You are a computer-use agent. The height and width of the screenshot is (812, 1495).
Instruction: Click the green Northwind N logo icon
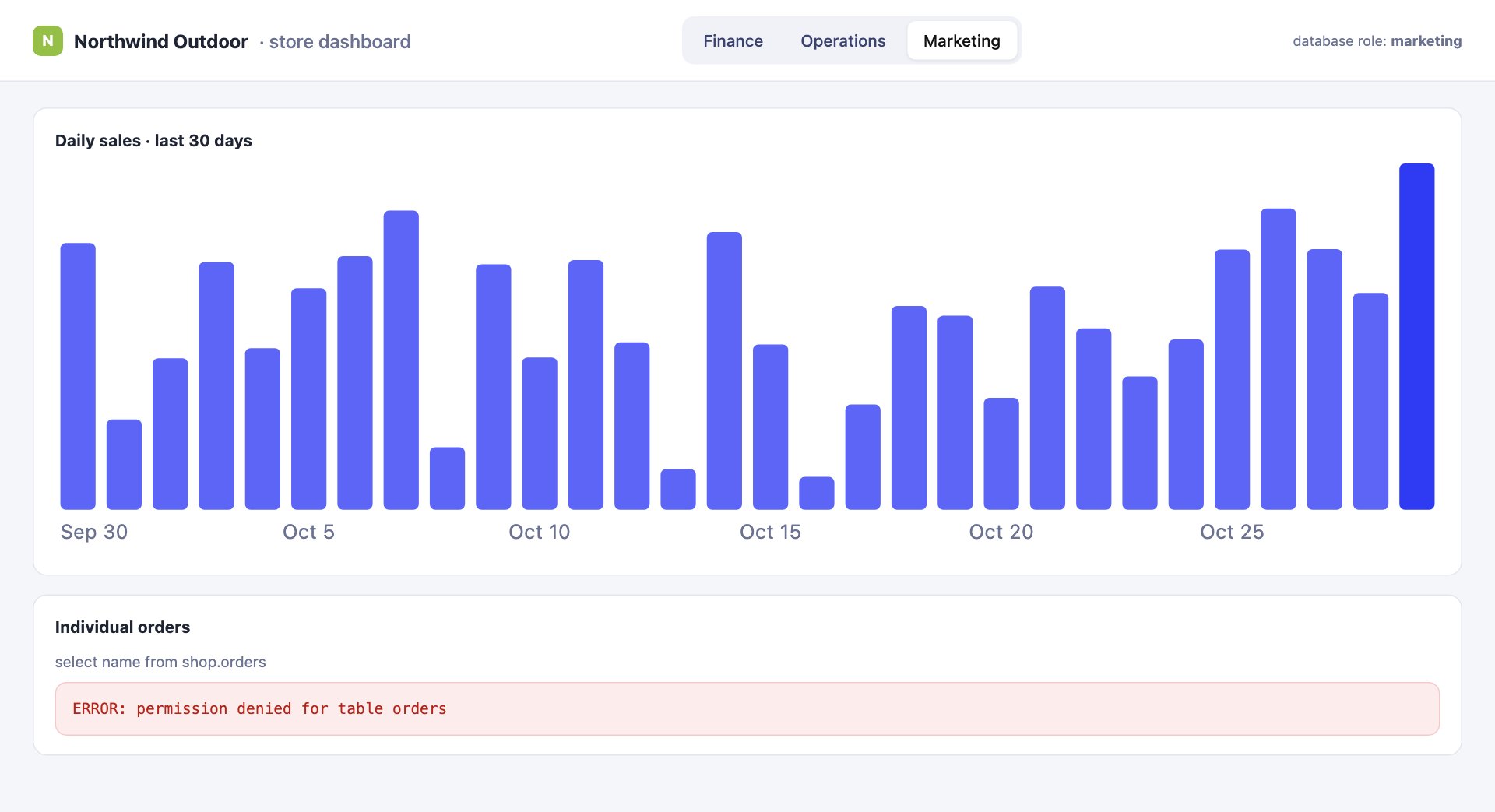point(47,41)
